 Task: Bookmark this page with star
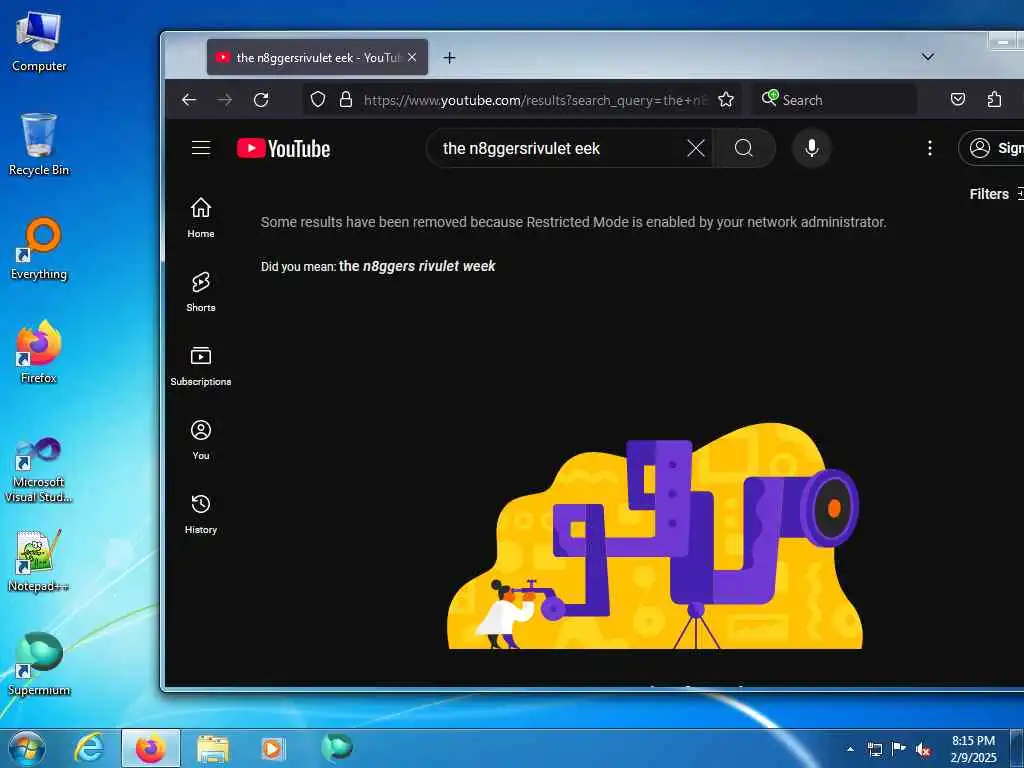click(x=726, y=99)
